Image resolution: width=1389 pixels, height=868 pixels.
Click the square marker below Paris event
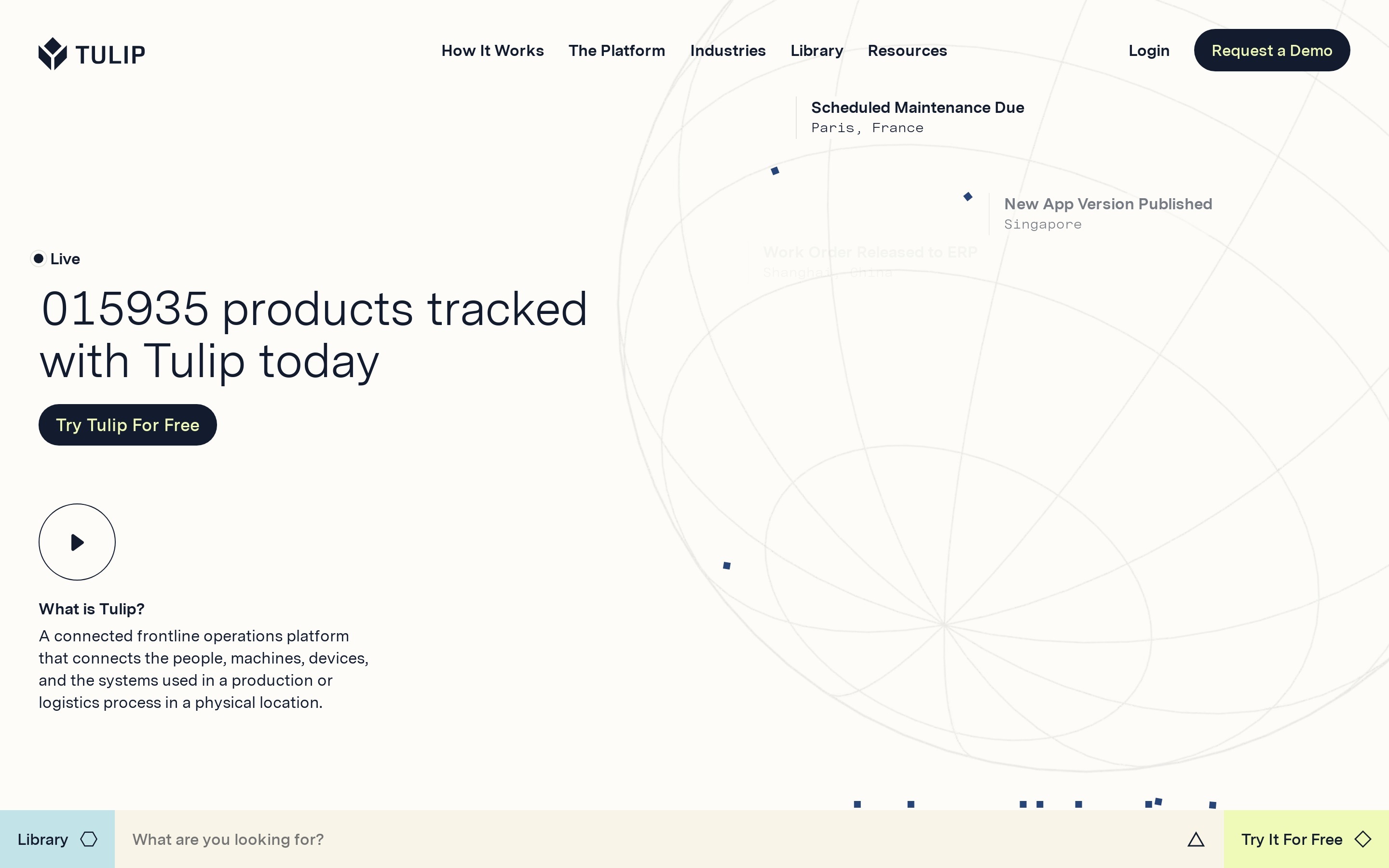click(775, 171)
